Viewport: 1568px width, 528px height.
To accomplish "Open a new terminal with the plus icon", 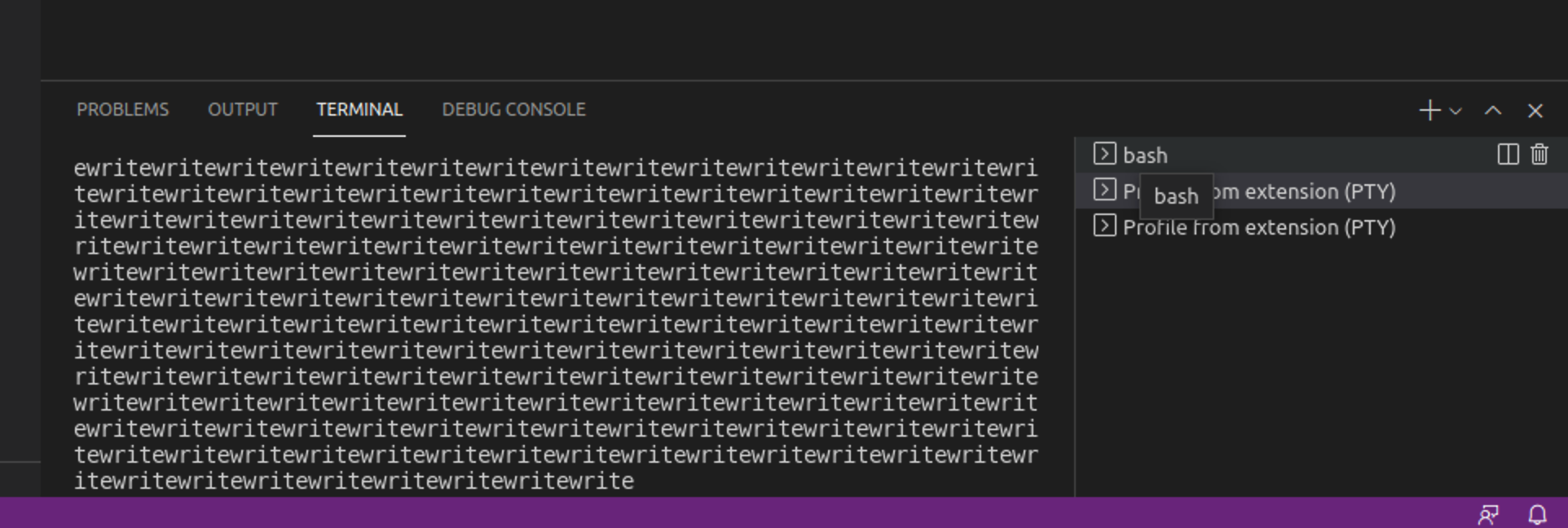I will pyautogui.click(x=1429, y=110).
